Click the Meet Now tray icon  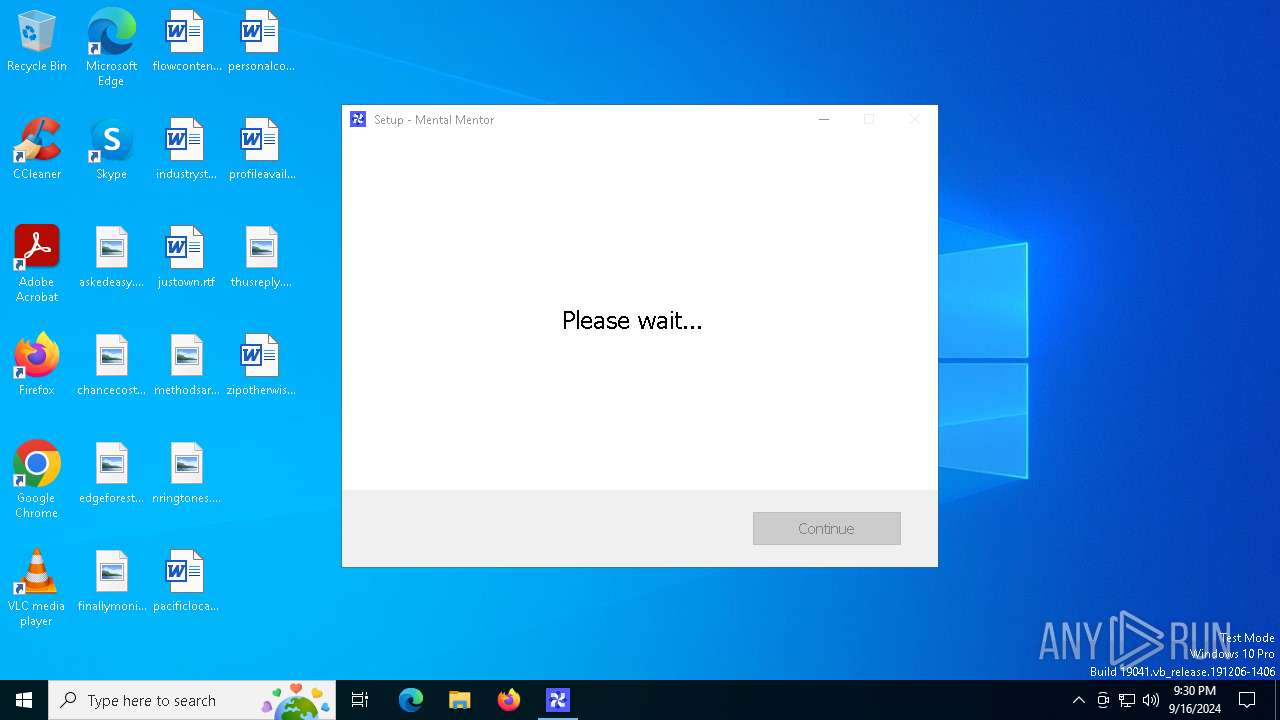click(1103, 700)
